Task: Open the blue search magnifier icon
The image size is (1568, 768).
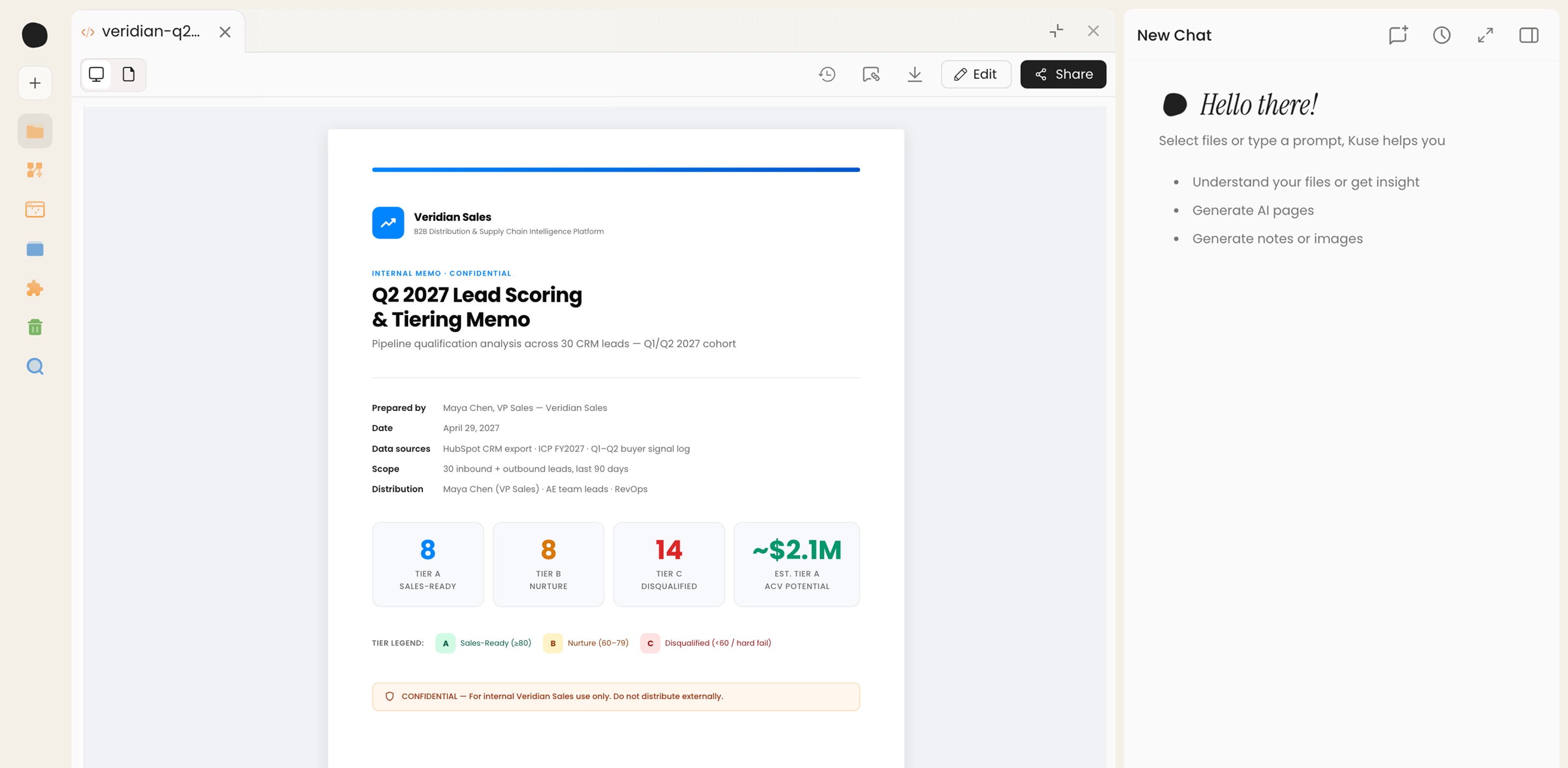Action: click(x=35, y=366)
